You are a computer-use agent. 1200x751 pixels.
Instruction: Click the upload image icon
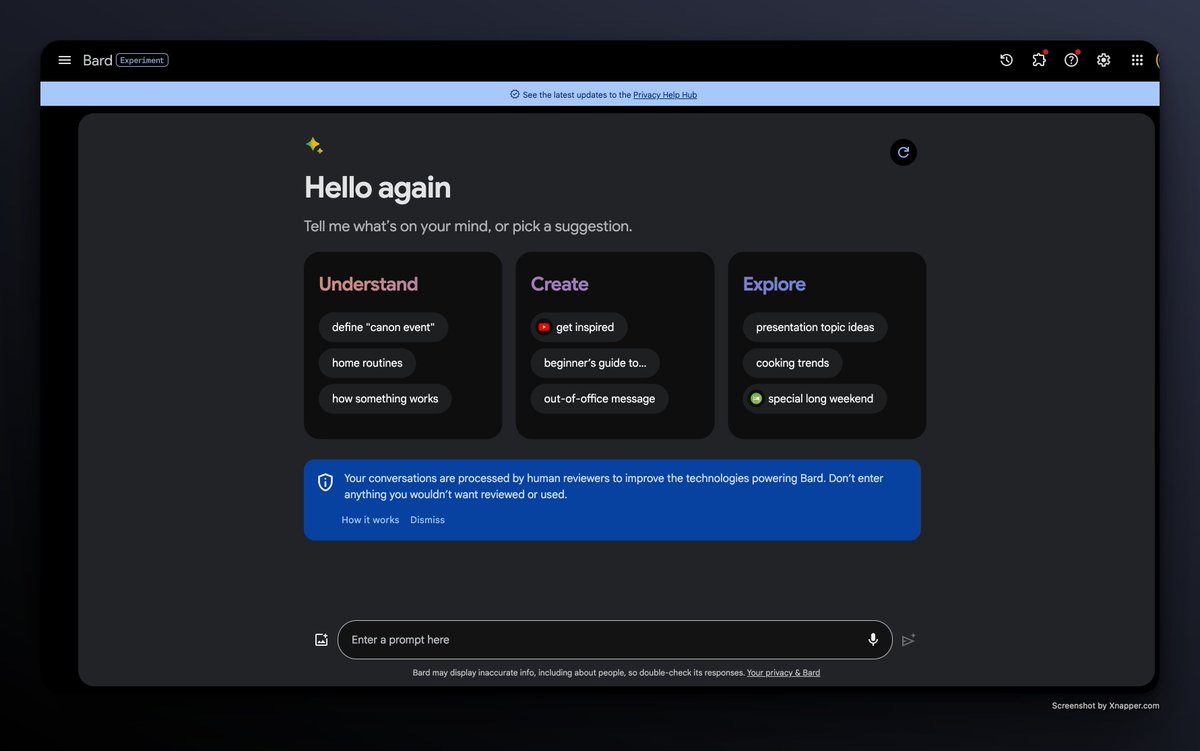click(321, 640)
